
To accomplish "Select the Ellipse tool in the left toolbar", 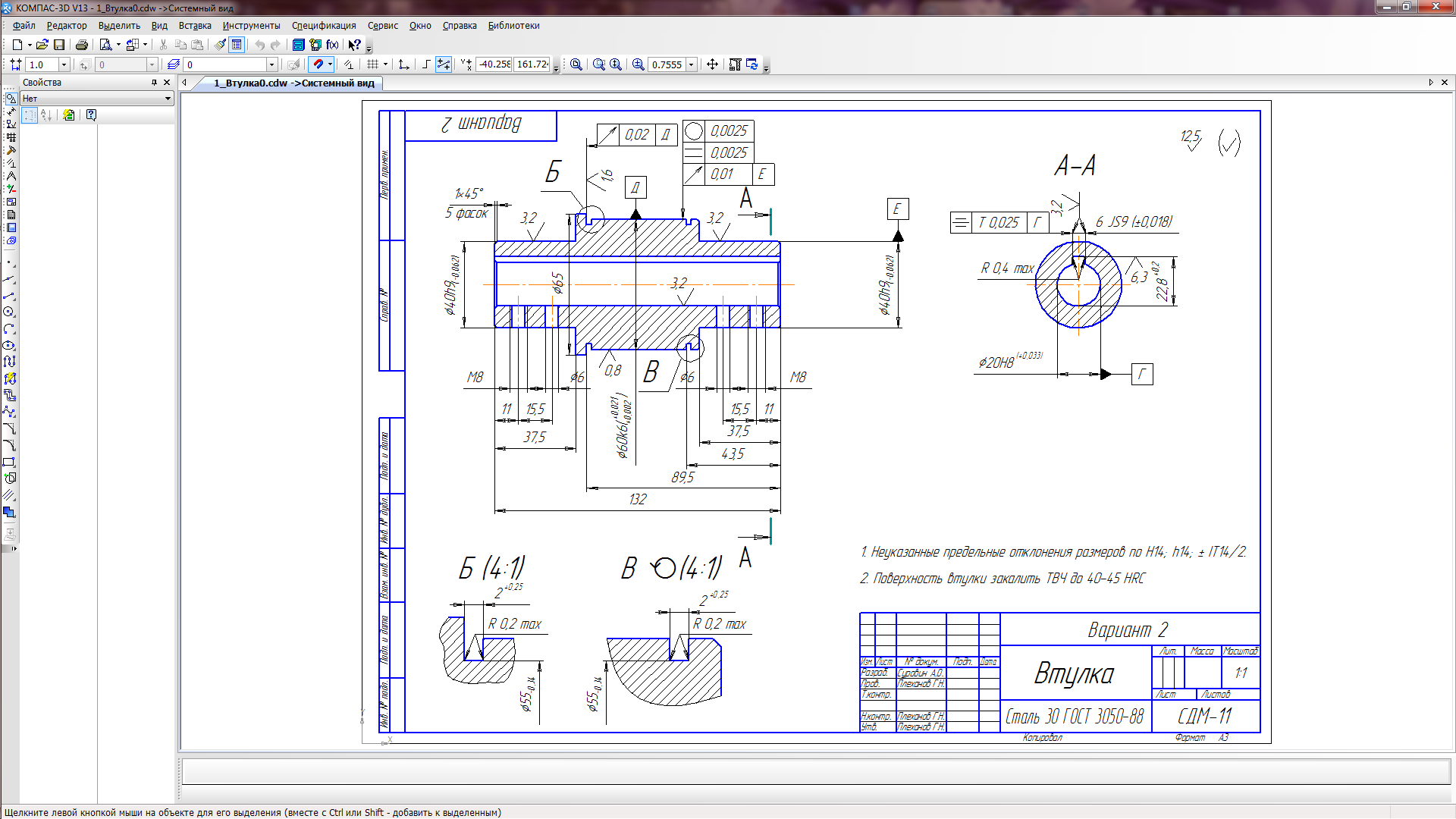I will tap(9, 345).
